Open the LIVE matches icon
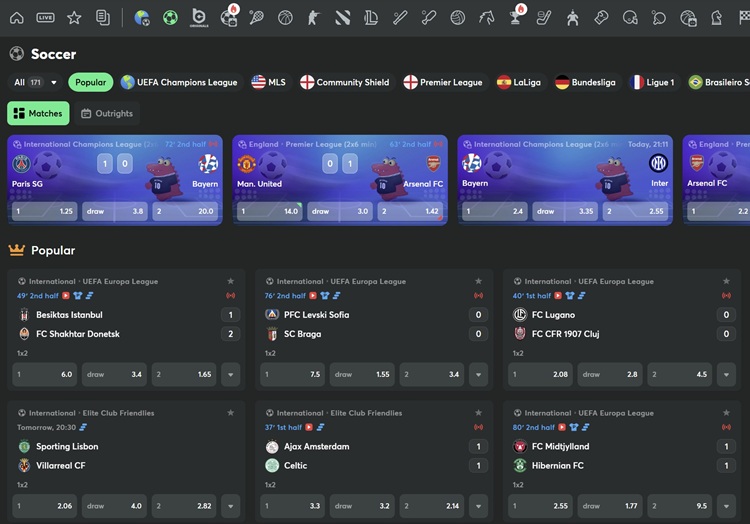Viewport: 750px width, 524px height. point(45,17)
